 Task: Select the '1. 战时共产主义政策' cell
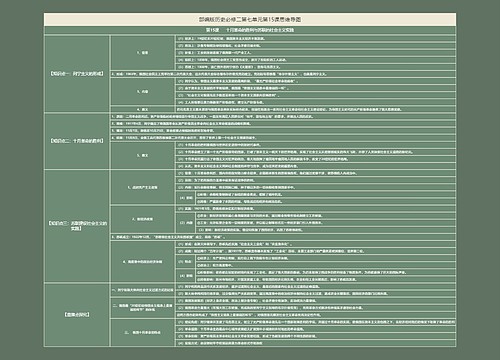pyautogui.click(x=143, y=188)
